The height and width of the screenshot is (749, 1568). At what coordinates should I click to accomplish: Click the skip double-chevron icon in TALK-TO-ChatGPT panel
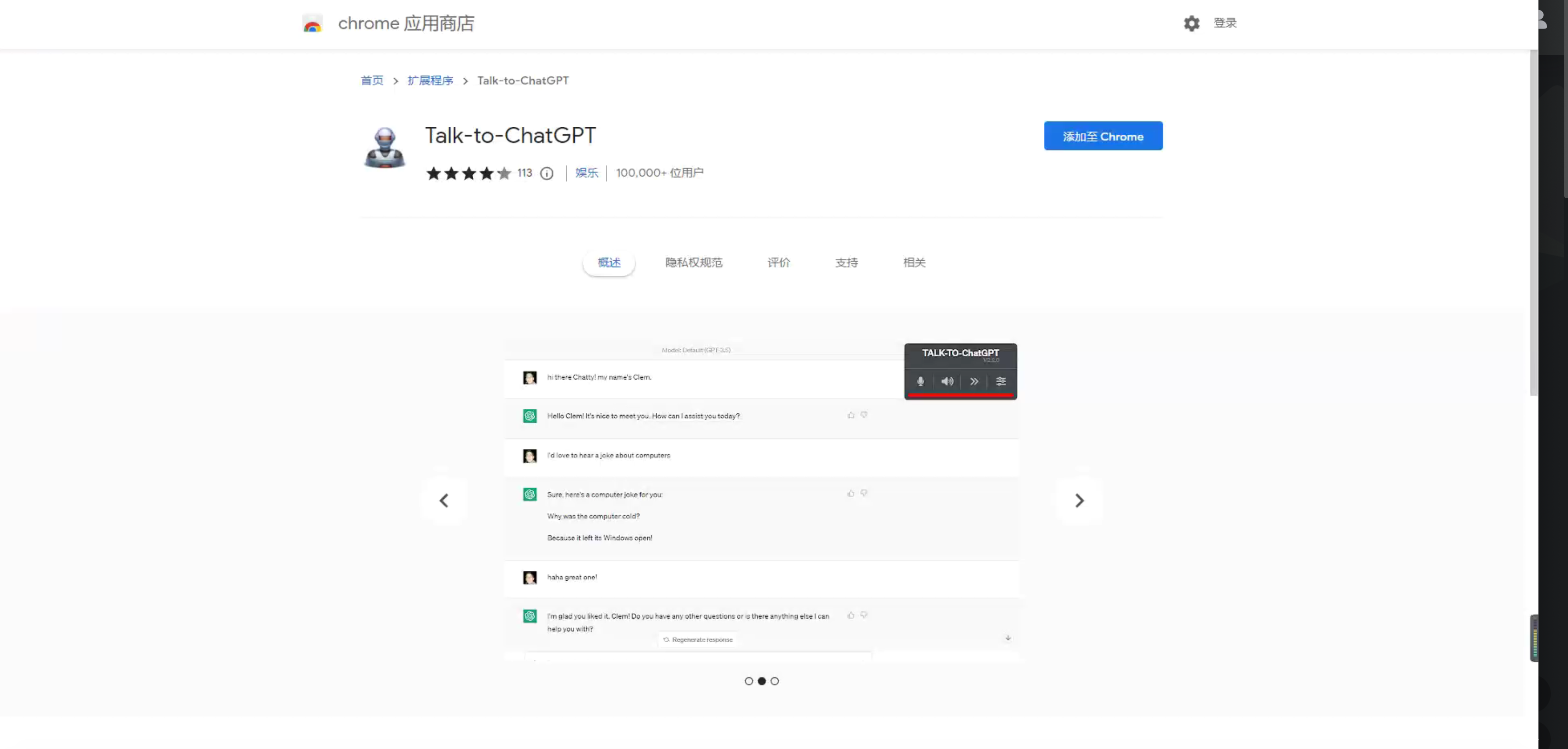pyautogui.click(x=974, y=382)
